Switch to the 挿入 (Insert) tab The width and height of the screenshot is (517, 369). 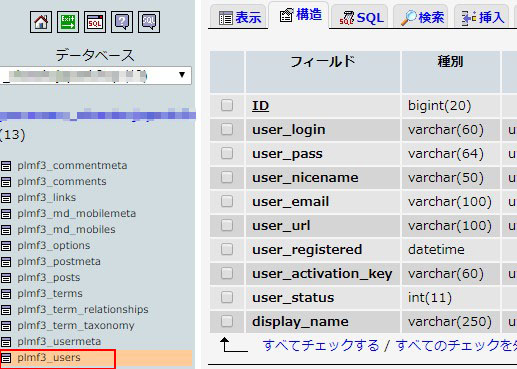[x=483, y=17]
